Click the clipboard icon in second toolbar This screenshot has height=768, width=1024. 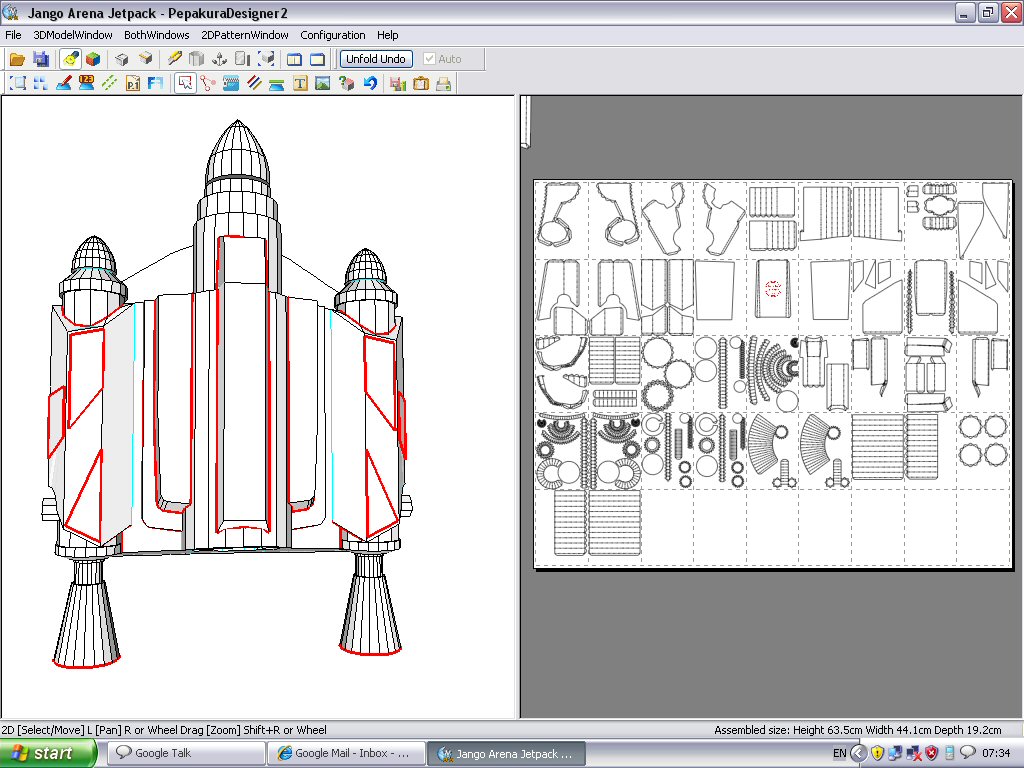coord(421,83)
